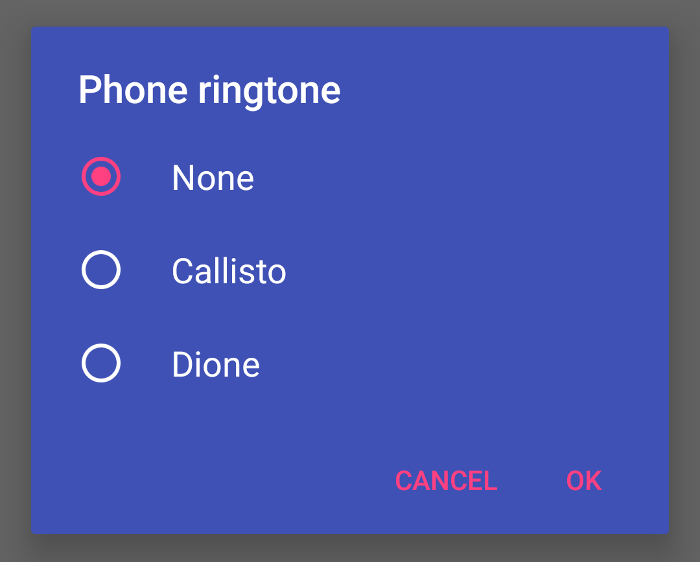Discard ringtone changes via the pink CANCEL text
The width and height of the screenshot is (700, 562).
[x=446, y=481]
